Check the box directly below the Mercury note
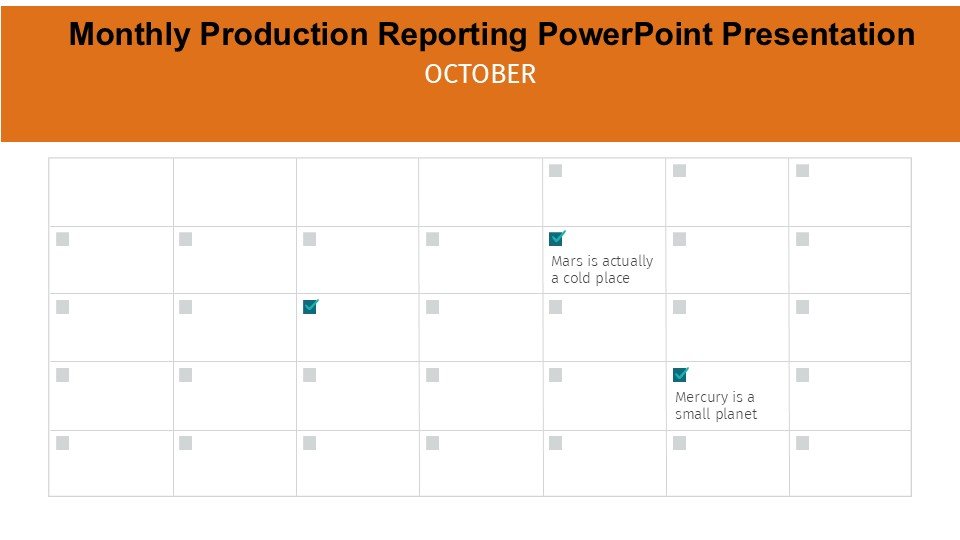The height and width of the screenshot is (540, 960). click(680, 443)
